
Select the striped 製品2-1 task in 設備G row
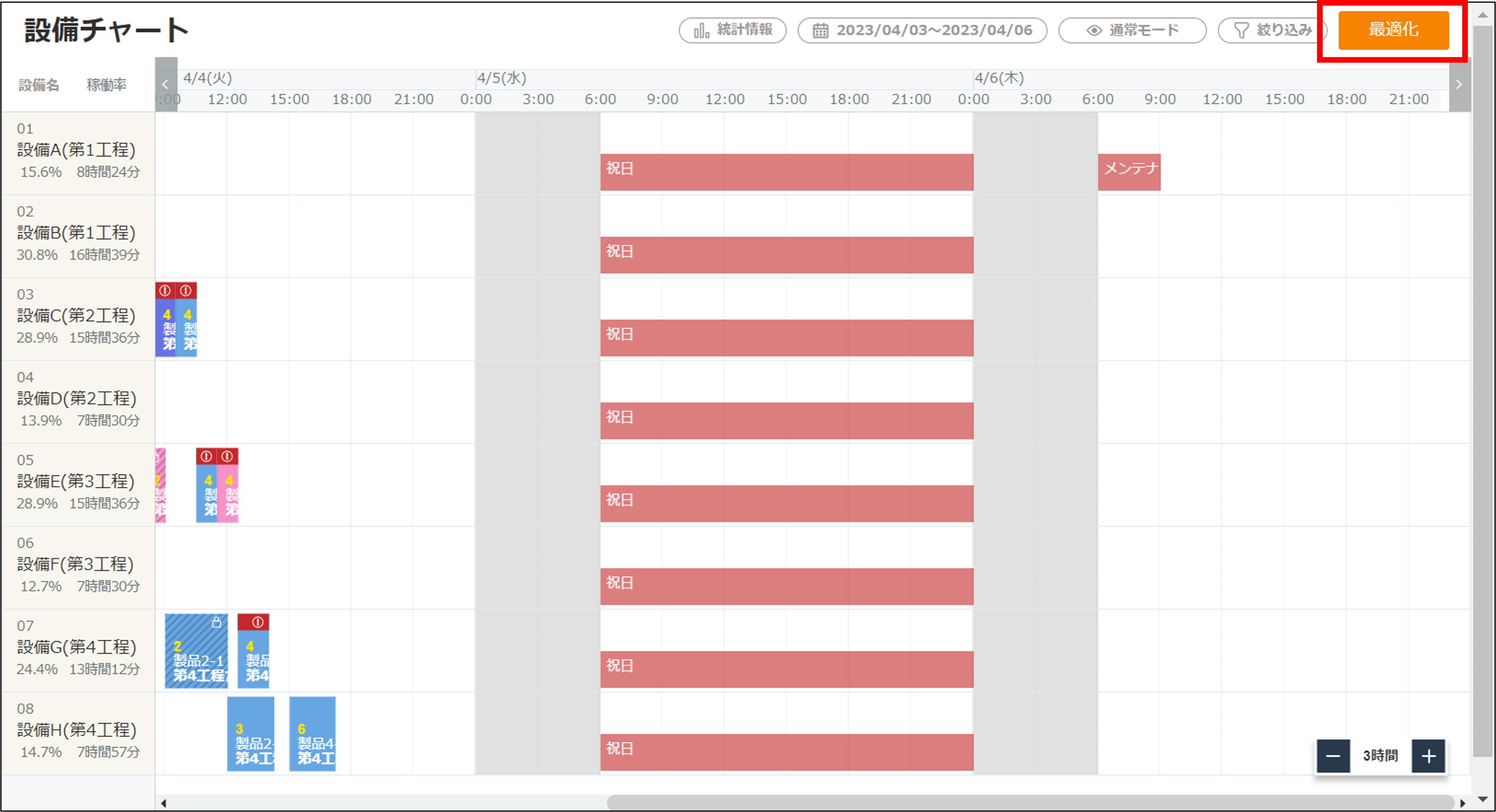coord(196,651)
